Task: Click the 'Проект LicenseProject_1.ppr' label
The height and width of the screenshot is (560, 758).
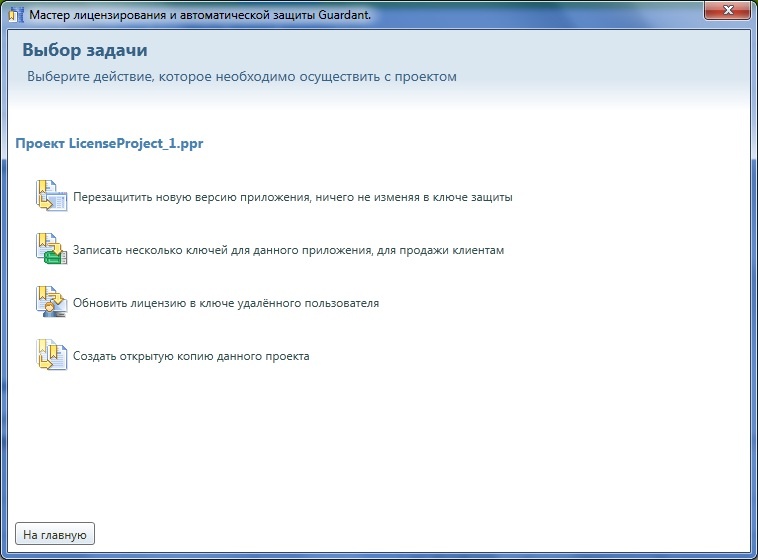Action: point(110,143)
